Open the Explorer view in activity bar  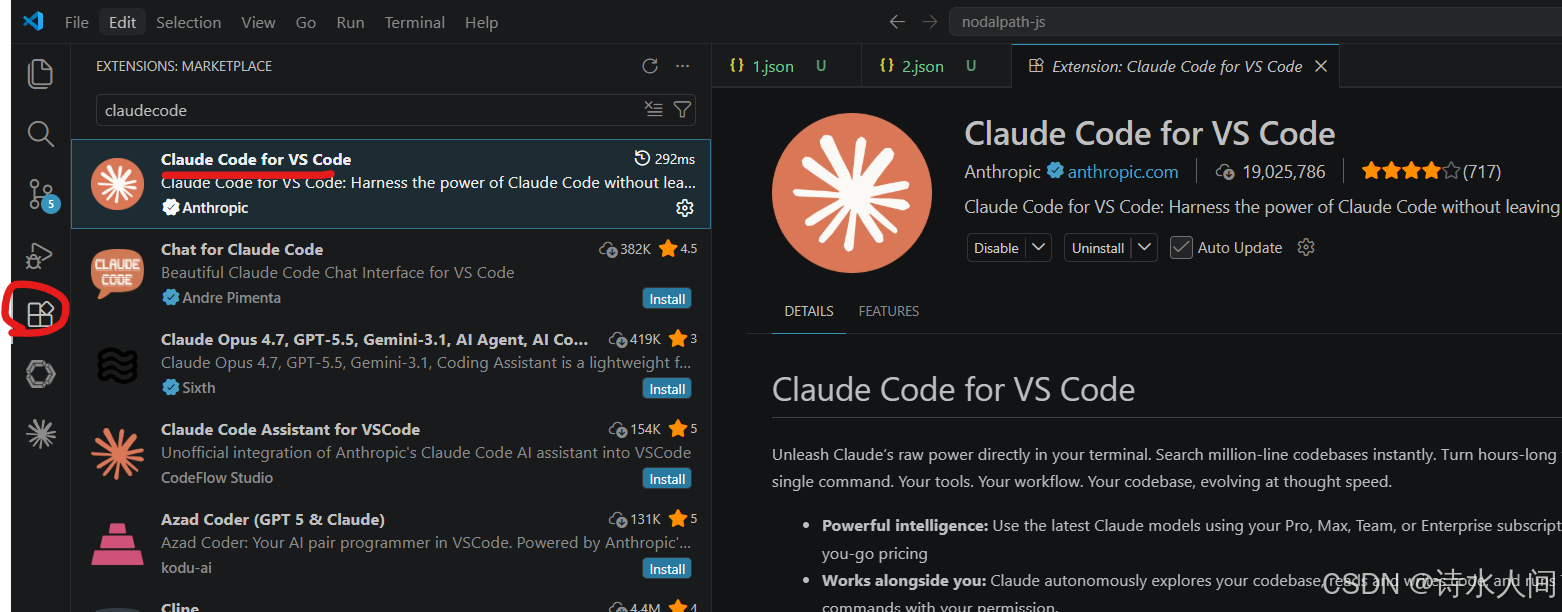pyautogui.click(x=40, y=73)
